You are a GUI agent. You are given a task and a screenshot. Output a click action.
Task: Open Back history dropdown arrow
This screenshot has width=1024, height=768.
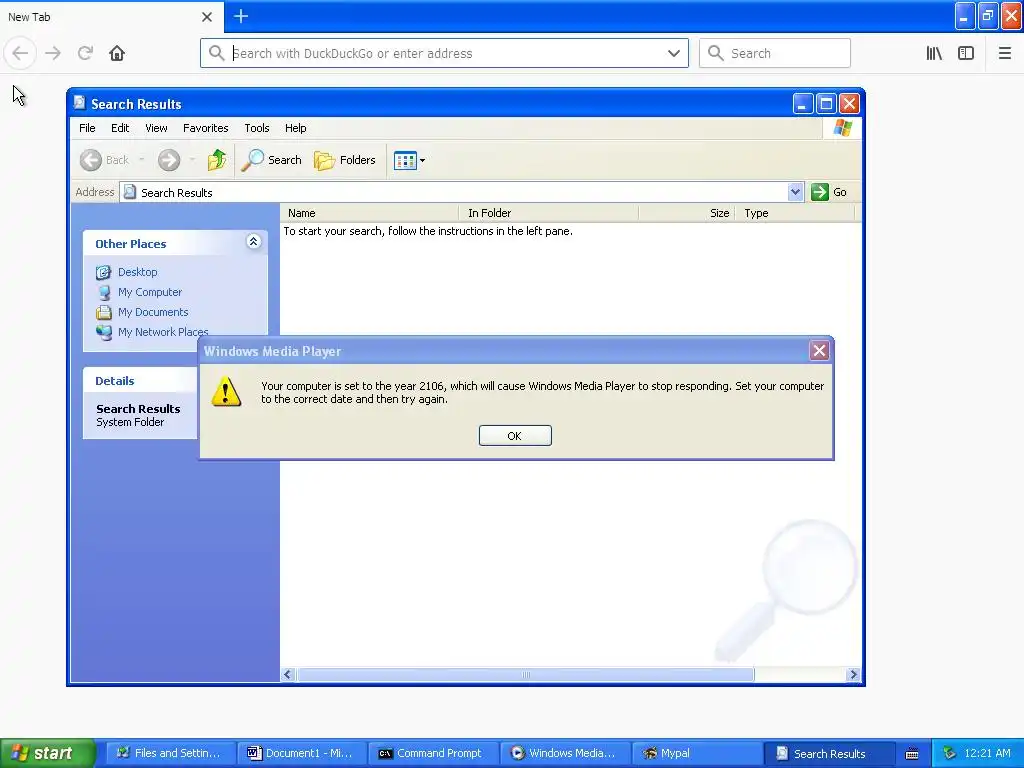tap(141, 160)
